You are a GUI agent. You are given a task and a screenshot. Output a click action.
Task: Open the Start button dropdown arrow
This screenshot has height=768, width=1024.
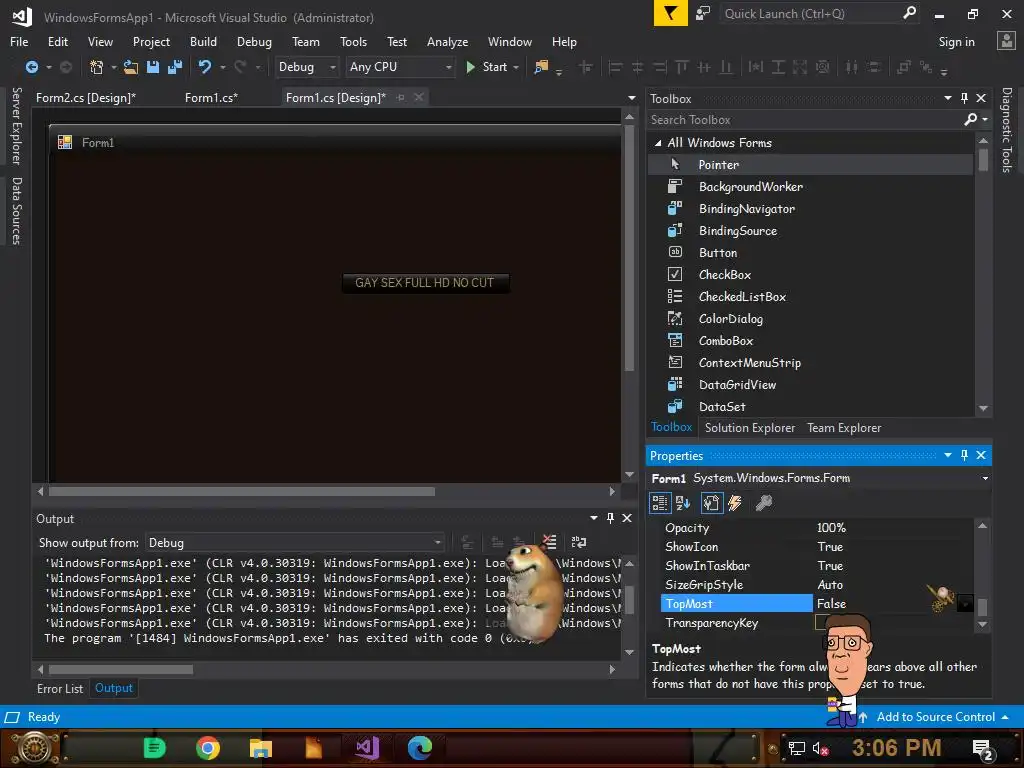point(516,67)
